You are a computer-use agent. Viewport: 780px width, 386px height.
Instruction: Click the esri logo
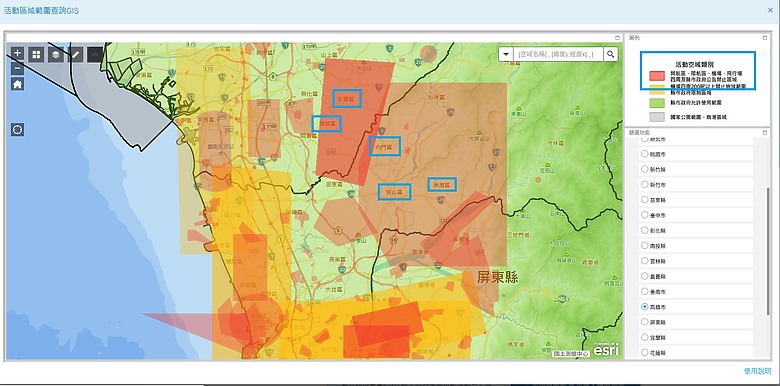[x=606, y=350]
